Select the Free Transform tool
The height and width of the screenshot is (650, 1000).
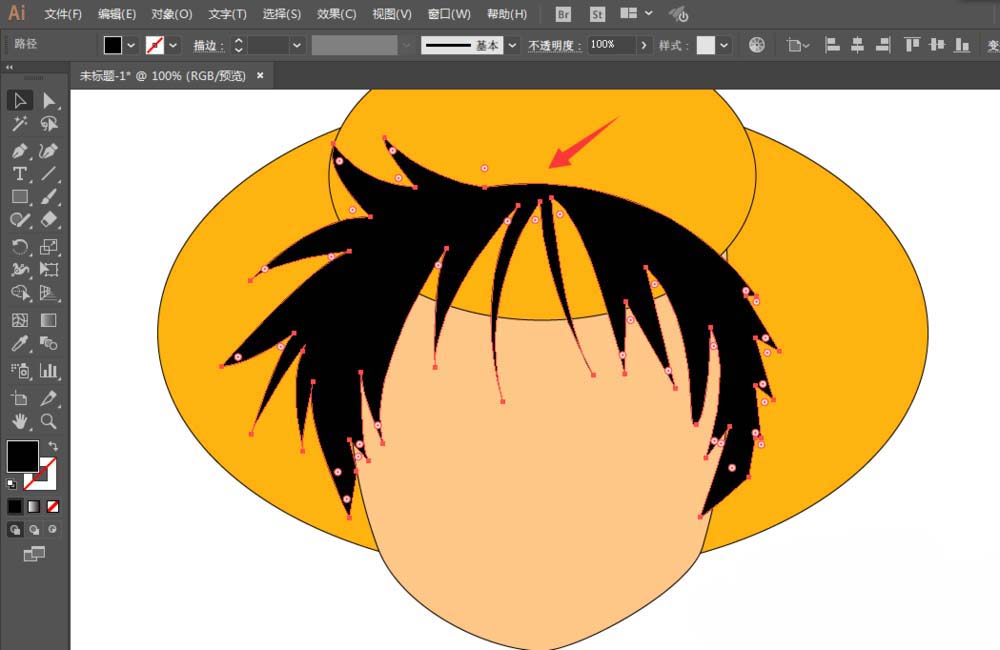tap(48, 269)
